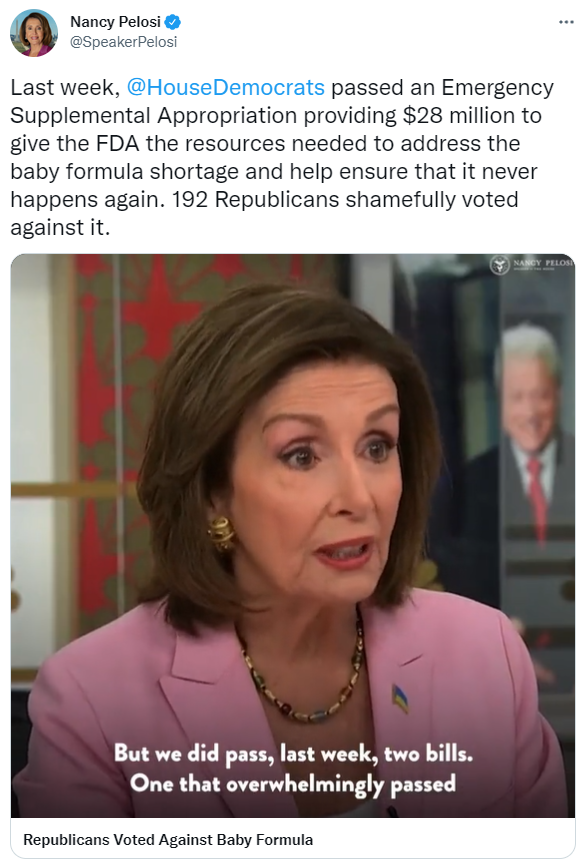Play the embedded Pelosi video

[292, 536]
